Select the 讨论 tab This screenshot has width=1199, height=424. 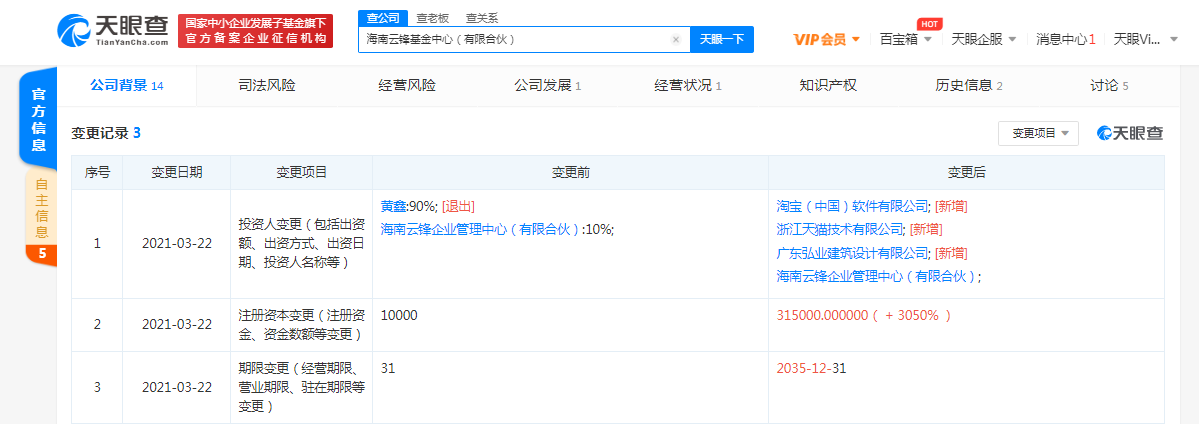coord(1109,86)
